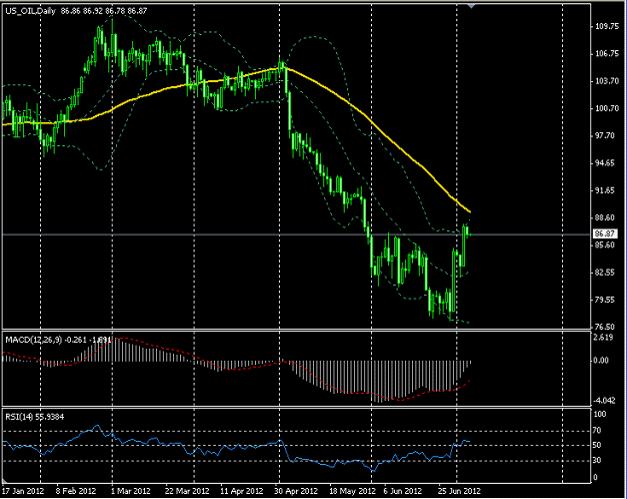The height and width of the screenshot is (499, 627).
Task: Click the 6 Jun 2012 date label
Action: point(402,491)
